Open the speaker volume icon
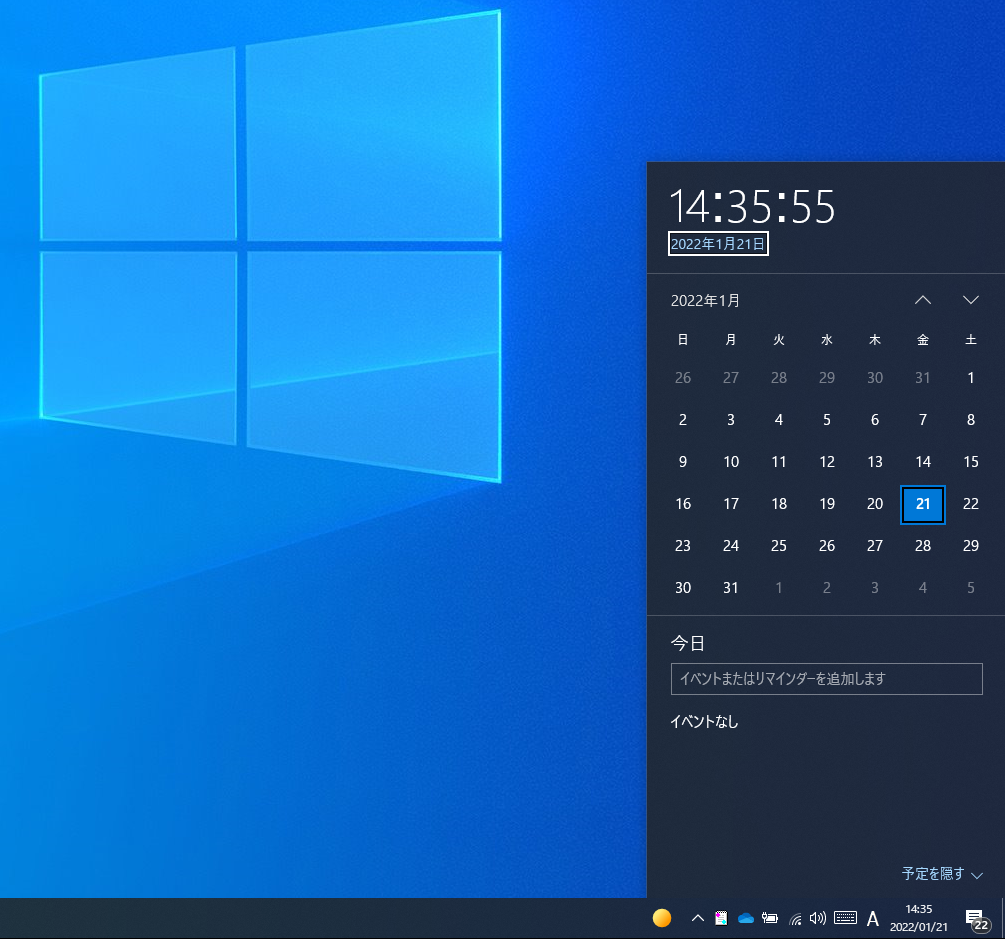The image size is (1005, 939). coord(818,918)
